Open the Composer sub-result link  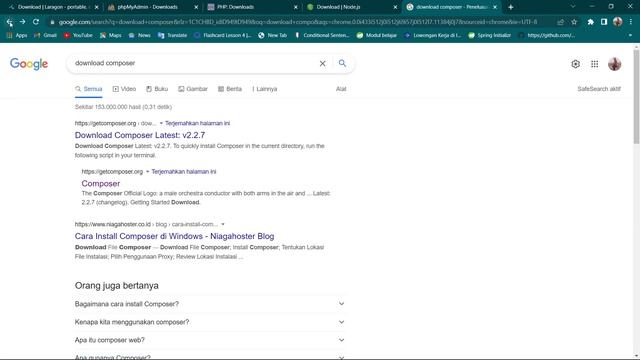(x=100, y=184)
